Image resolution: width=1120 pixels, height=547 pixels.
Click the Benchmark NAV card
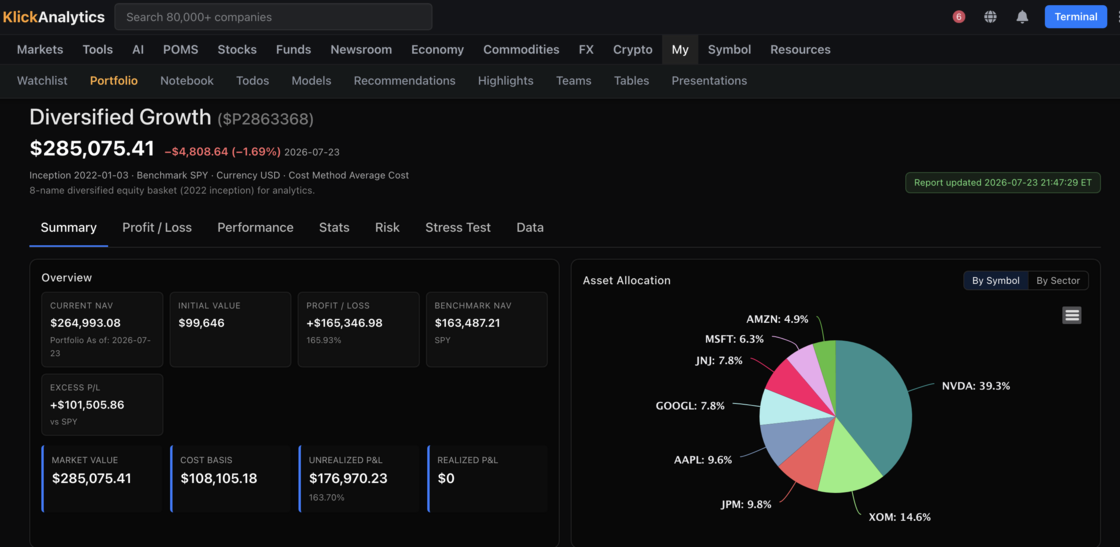pos(486,329)
